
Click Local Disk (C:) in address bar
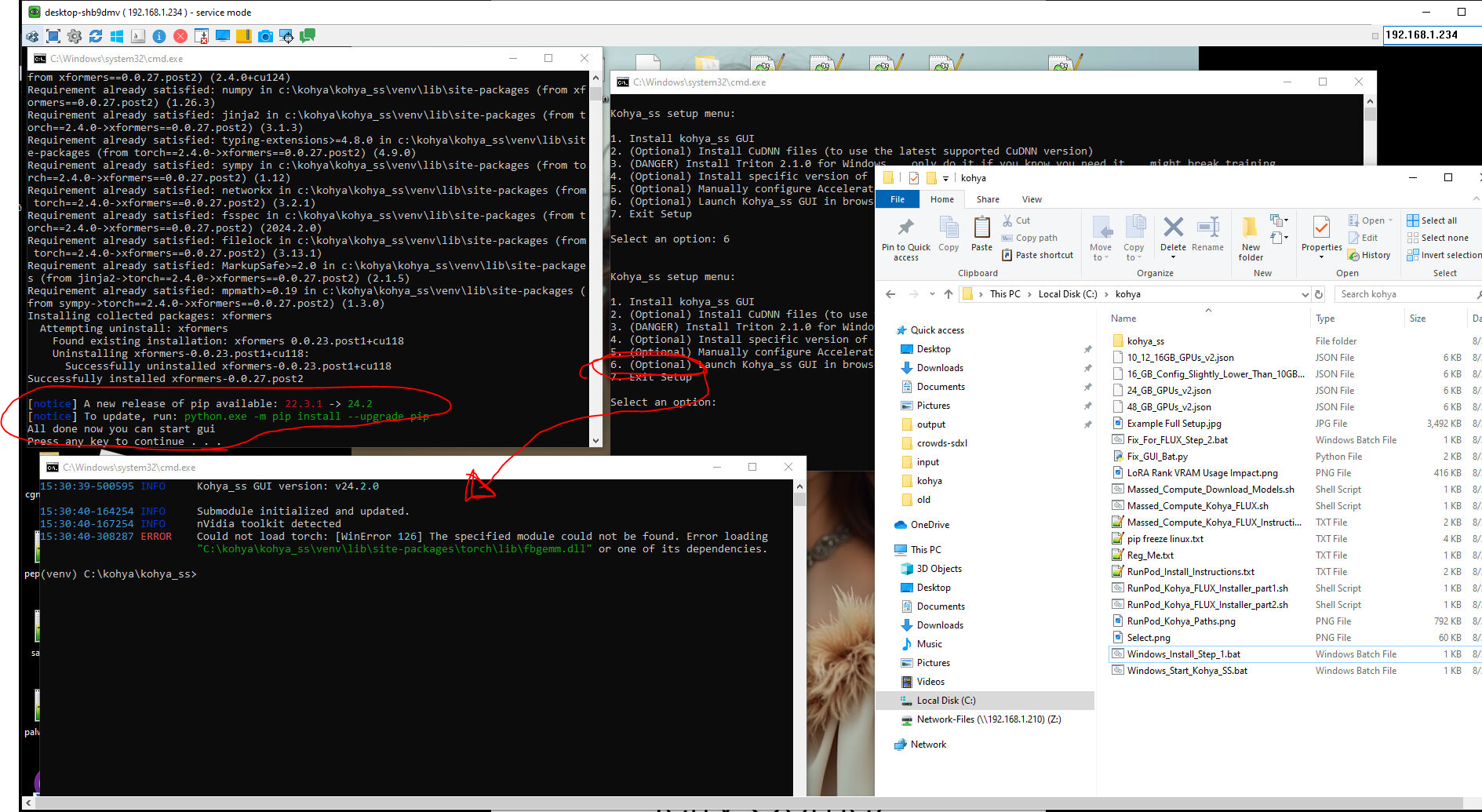pyautogui.click(x=1068, y=294)
